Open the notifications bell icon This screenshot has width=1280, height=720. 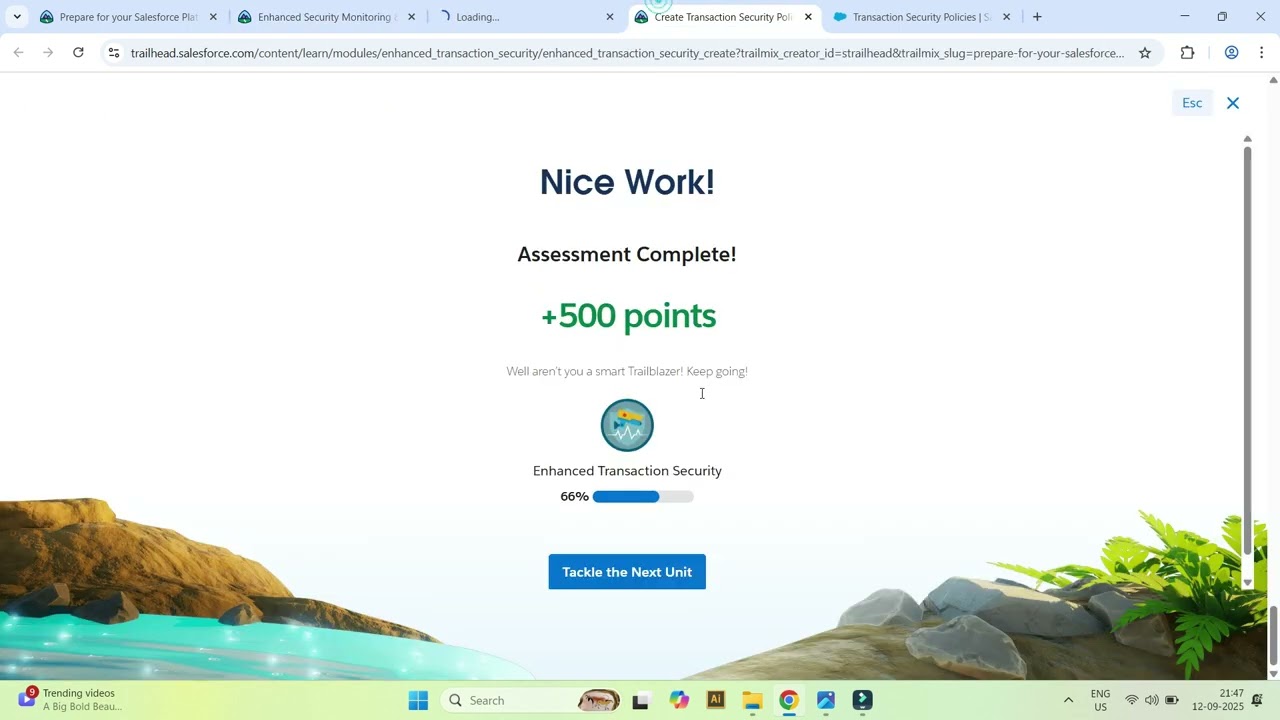1258,700
